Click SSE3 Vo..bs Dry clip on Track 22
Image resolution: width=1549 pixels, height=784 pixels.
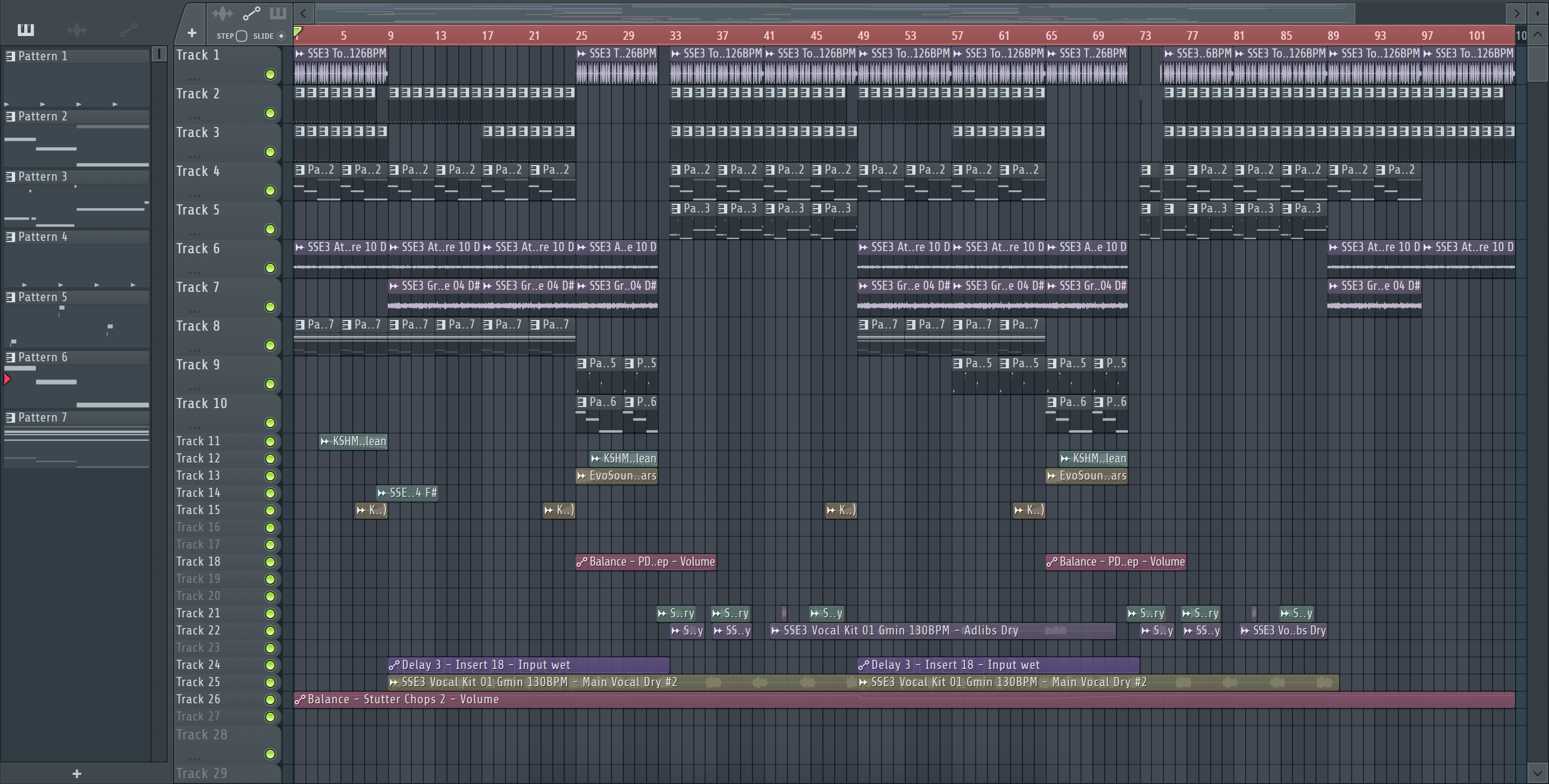pos(1283,631)
